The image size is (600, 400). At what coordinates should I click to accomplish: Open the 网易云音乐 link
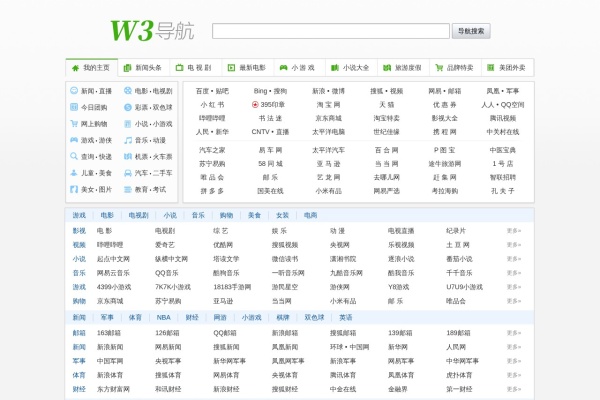(x=113, y=273)
